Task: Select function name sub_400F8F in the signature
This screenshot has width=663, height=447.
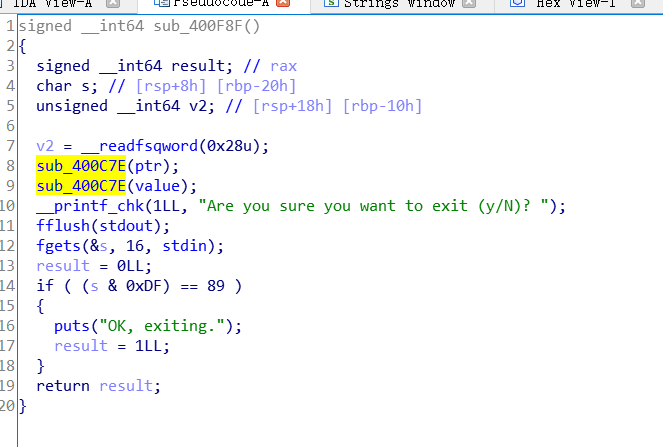Action: [198, 26]
